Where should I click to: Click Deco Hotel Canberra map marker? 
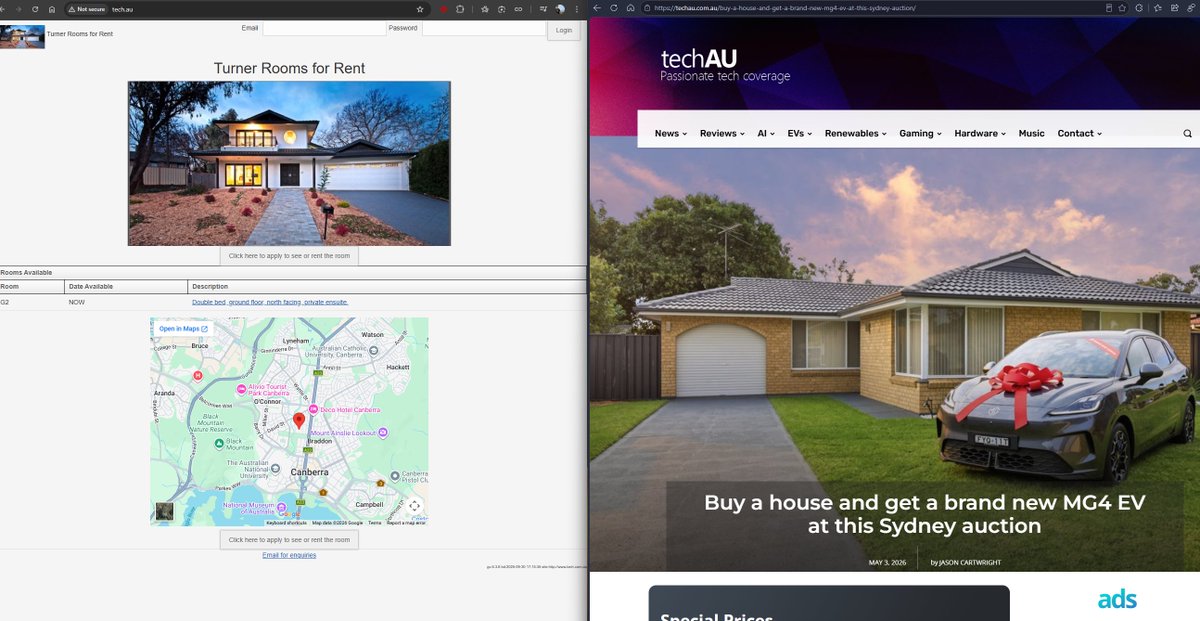pos(314,409)
